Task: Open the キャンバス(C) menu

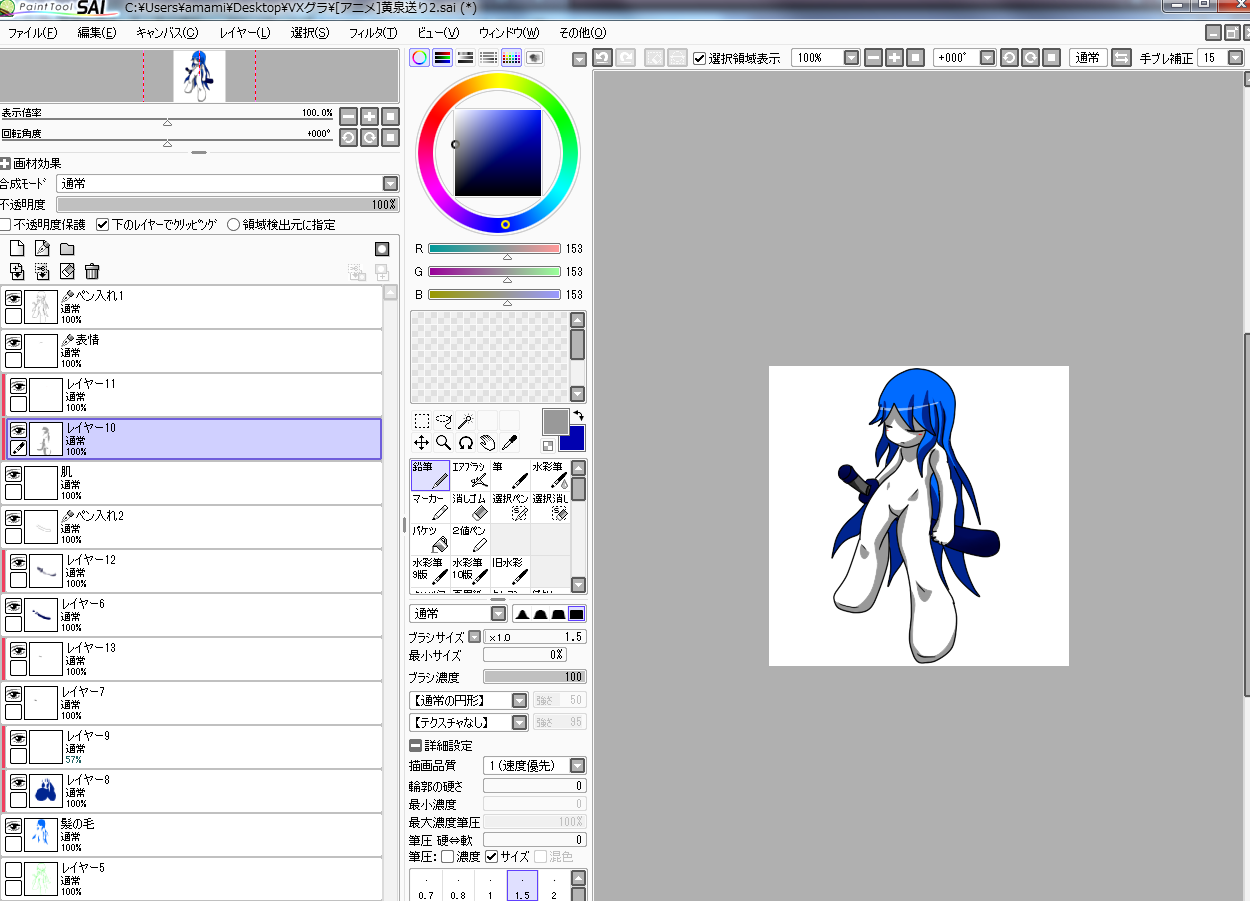Action: 166,33
